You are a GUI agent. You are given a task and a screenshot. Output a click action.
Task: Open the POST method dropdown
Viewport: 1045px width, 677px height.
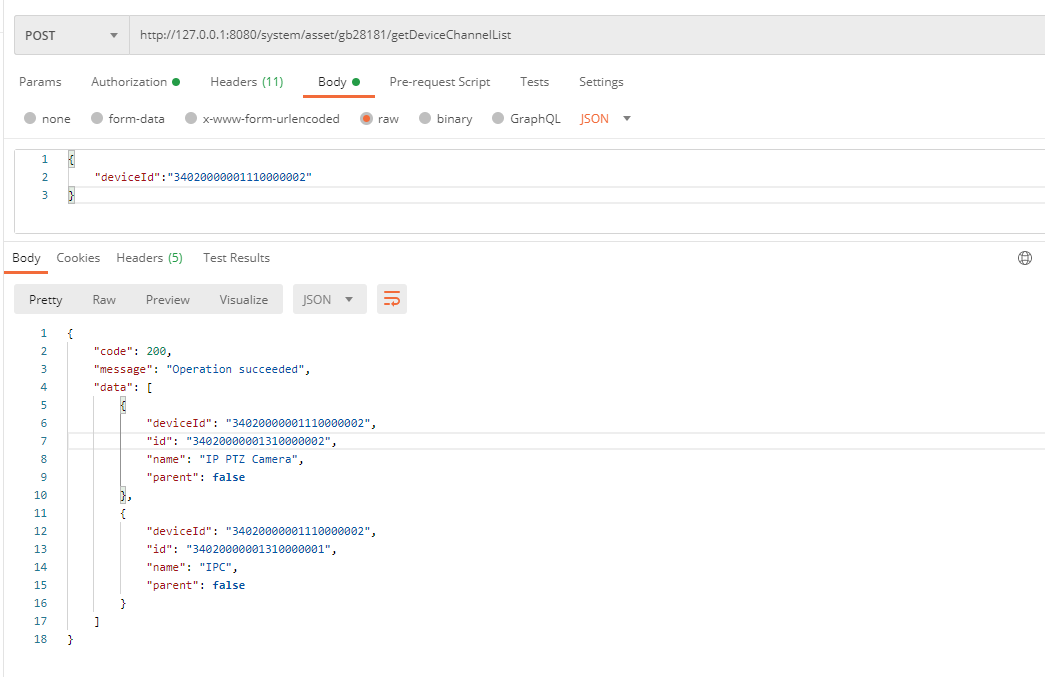click(71, 35)
